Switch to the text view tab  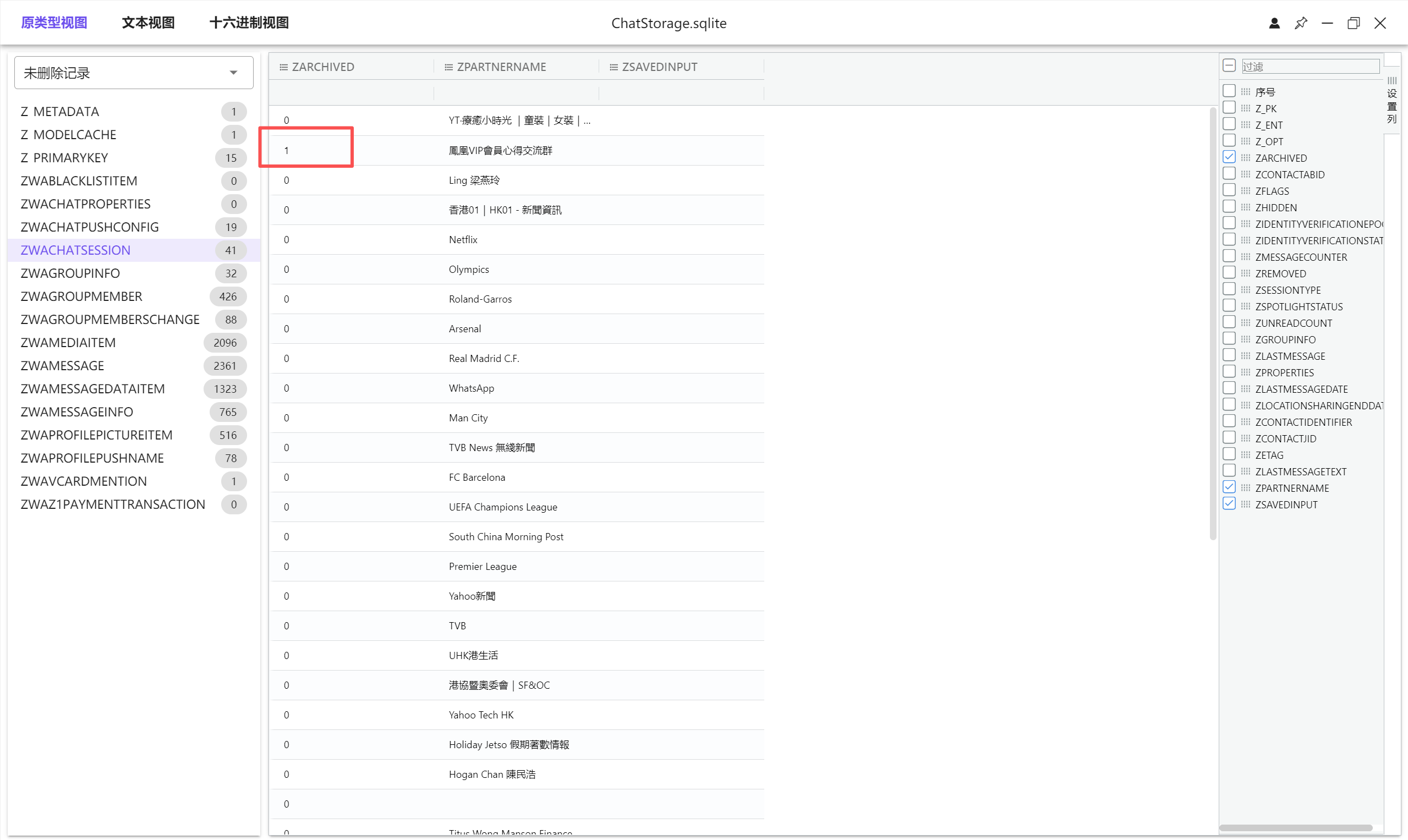click(149, 23)
